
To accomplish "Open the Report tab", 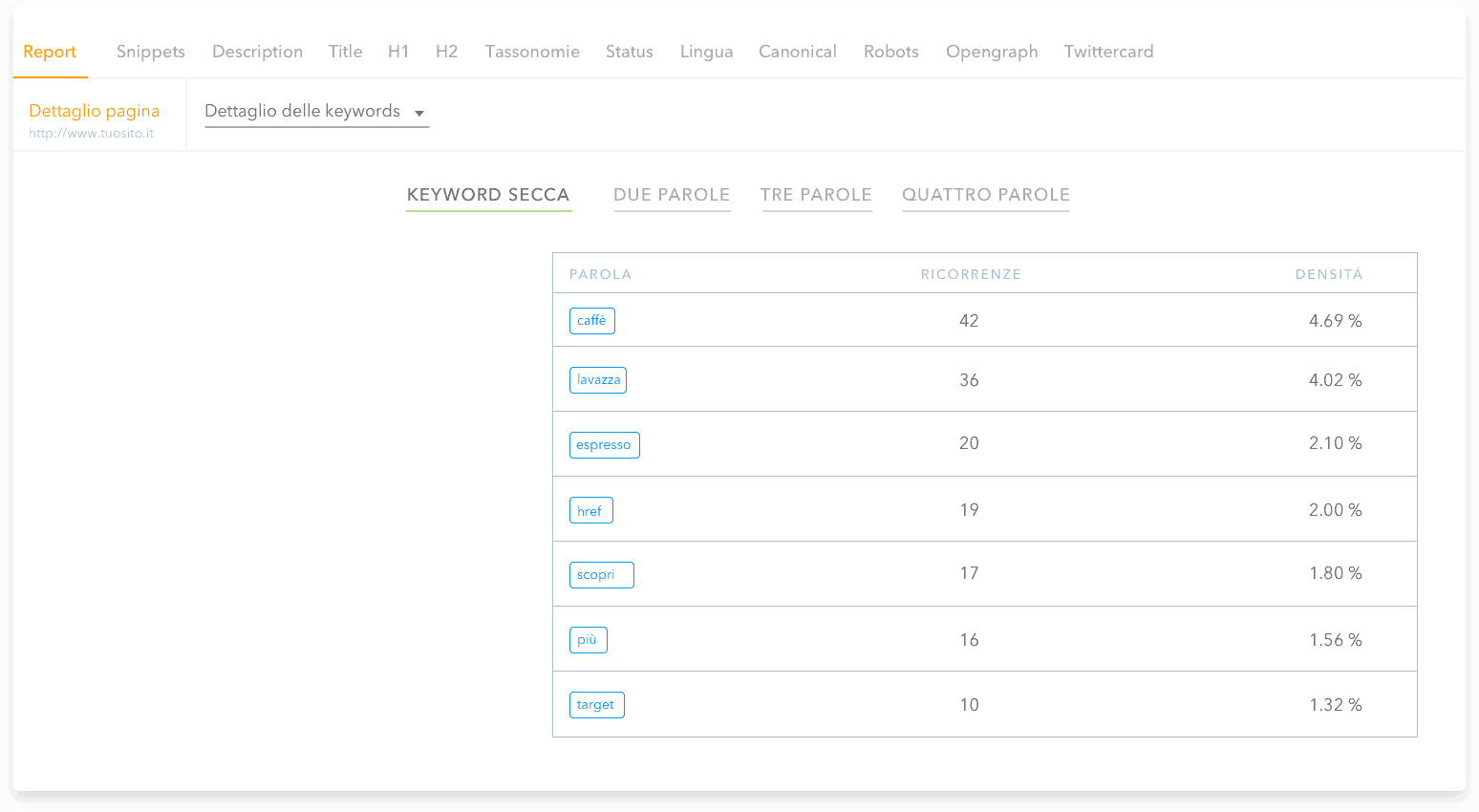I will tap(50, 52).
